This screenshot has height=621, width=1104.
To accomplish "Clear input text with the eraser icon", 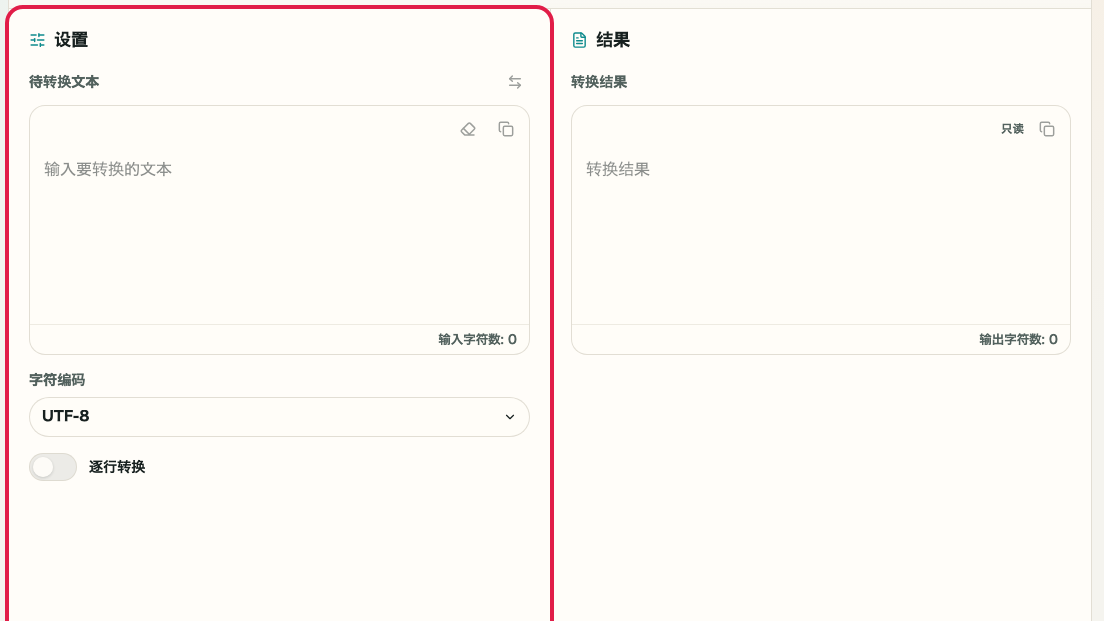I will point(468,130).
